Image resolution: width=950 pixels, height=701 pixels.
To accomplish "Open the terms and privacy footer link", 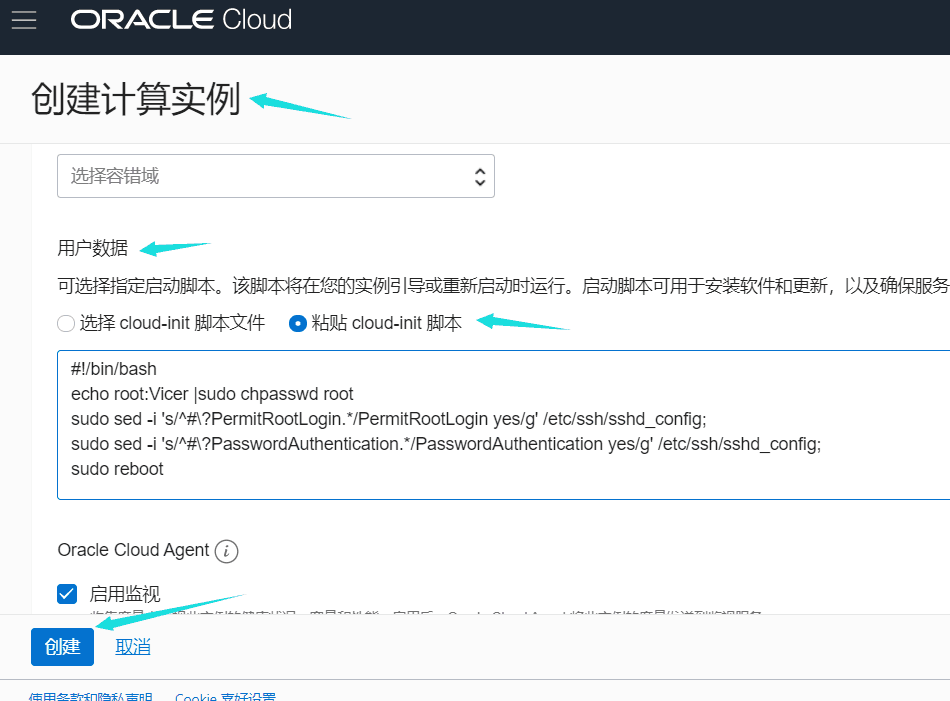I will pyautogui.click(x=90, y=697).
